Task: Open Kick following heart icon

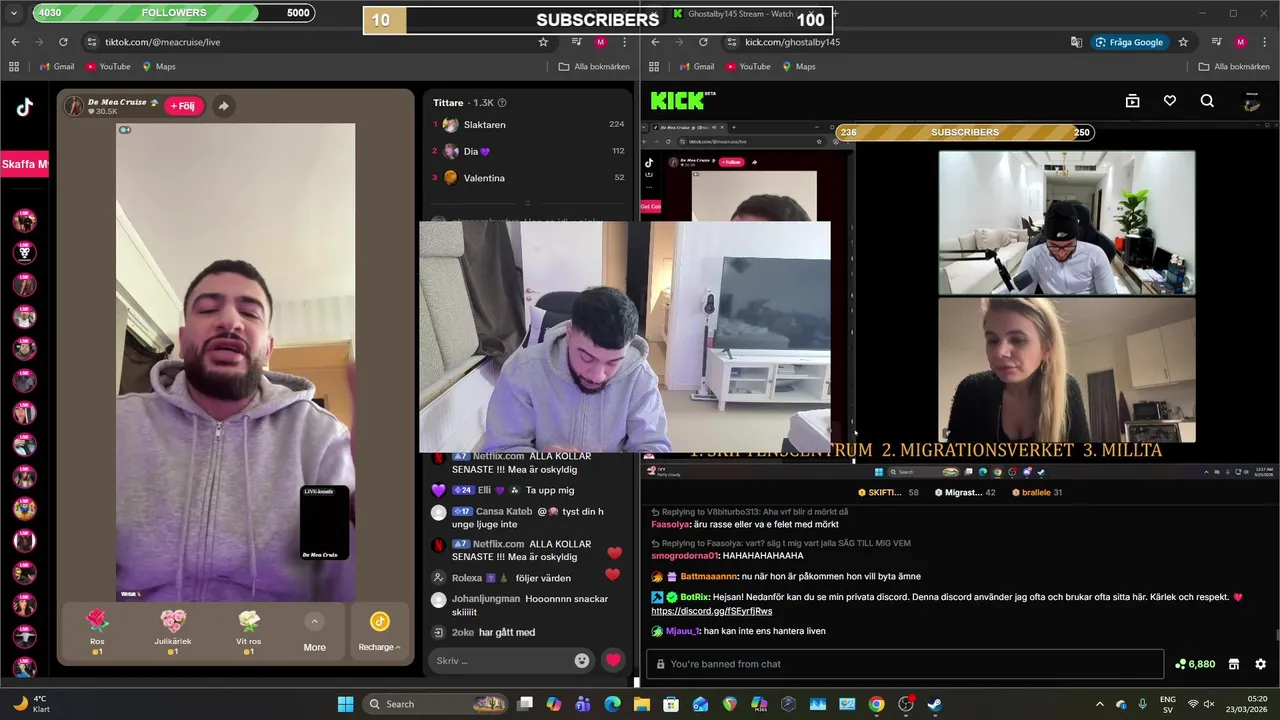Action: [x=1170, y=101]
